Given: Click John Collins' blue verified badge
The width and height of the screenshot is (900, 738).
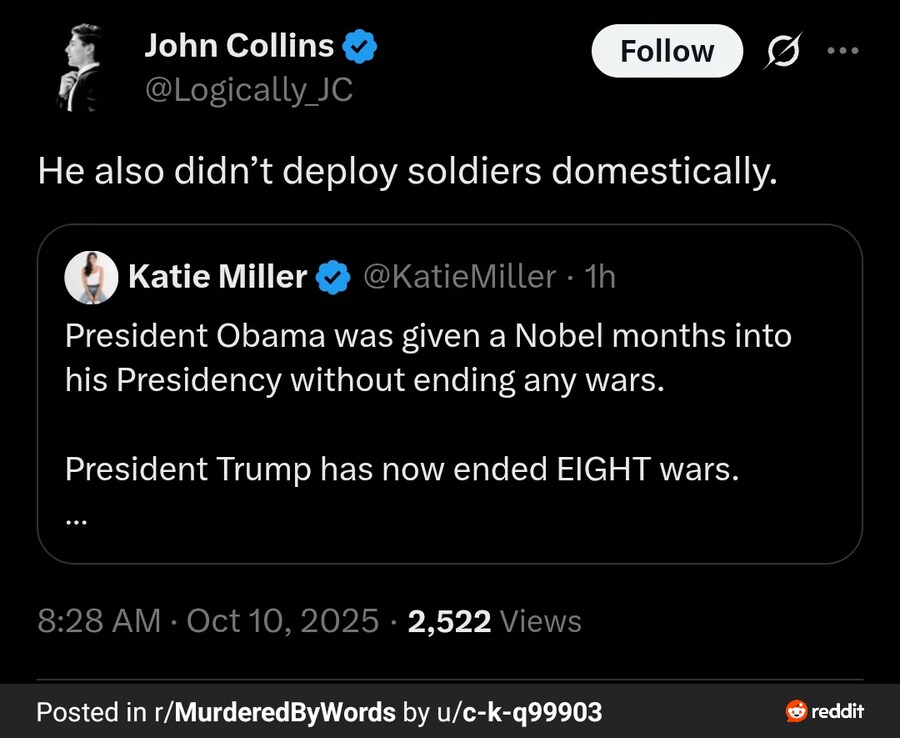Looking at the screenshot, I should [360, 46].
